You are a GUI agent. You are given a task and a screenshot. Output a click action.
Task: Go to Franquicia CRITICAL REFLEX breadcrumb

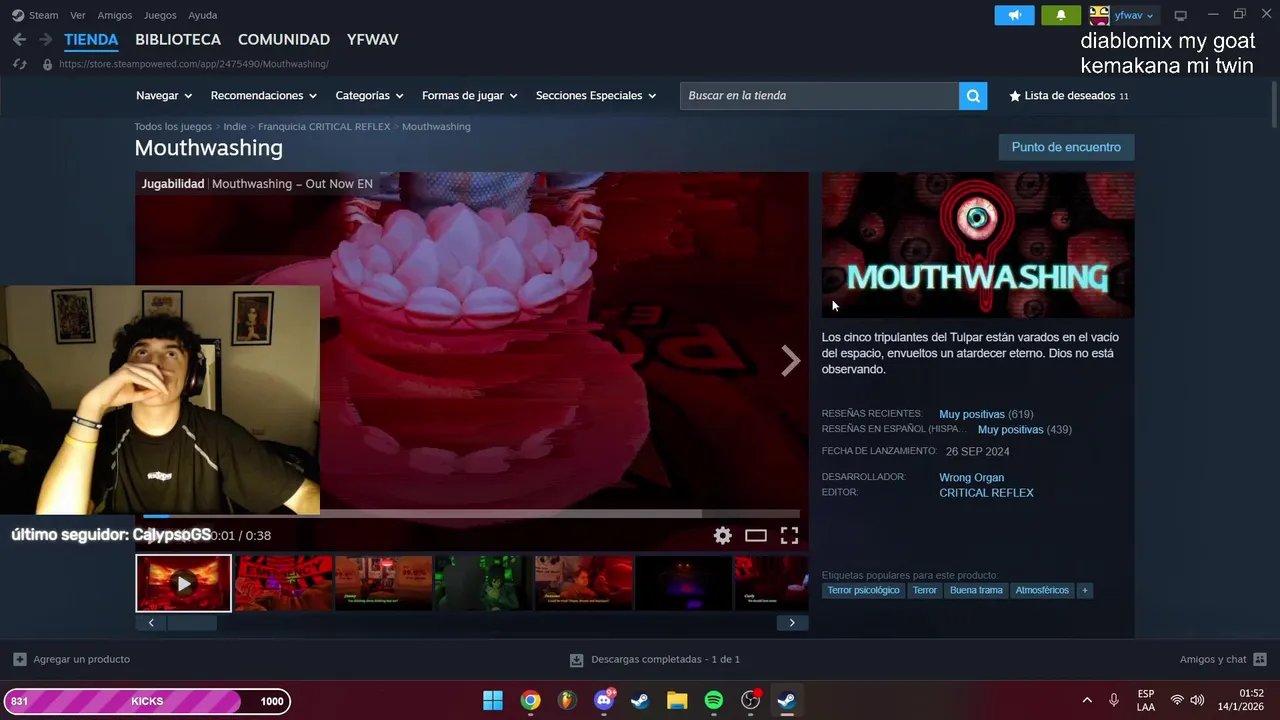324,127
